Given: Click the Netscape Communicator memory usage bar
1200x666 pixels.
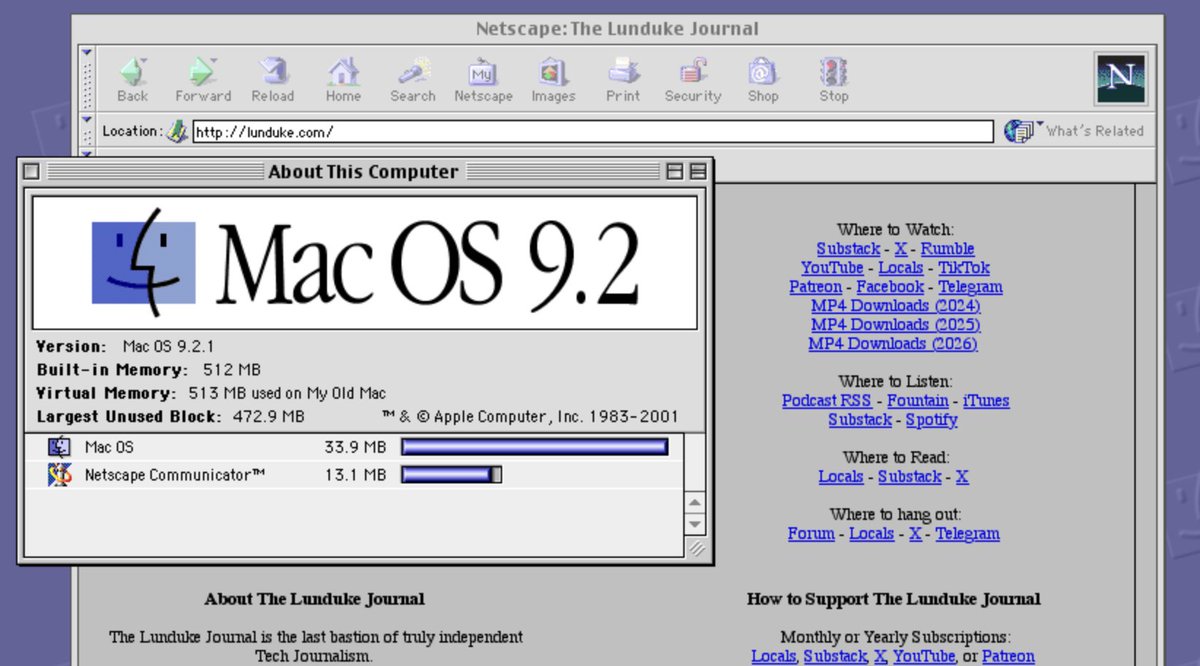Looking at the screenshot, I should point(451,475).
